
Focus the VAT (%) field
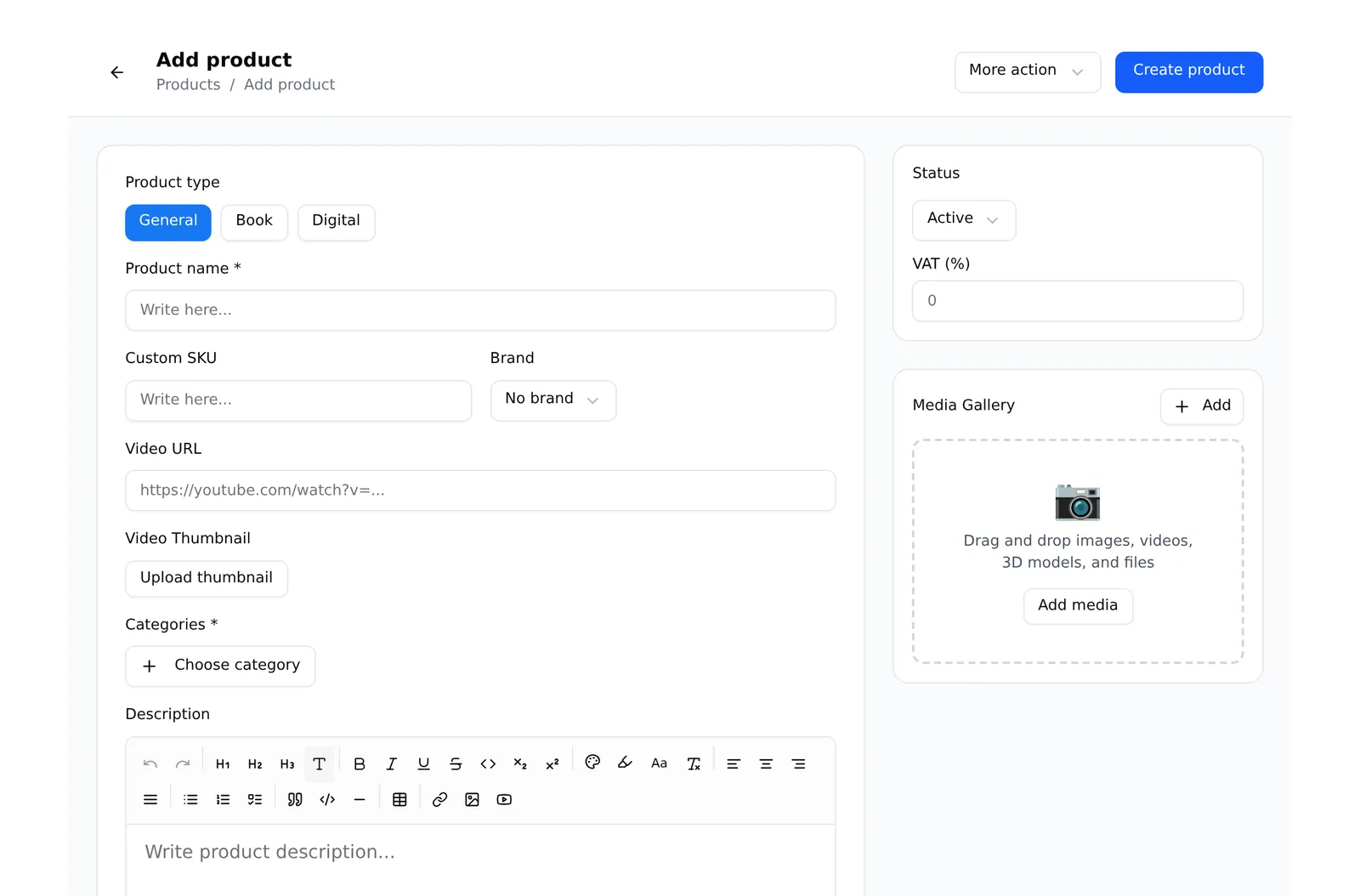[1078, 301]
